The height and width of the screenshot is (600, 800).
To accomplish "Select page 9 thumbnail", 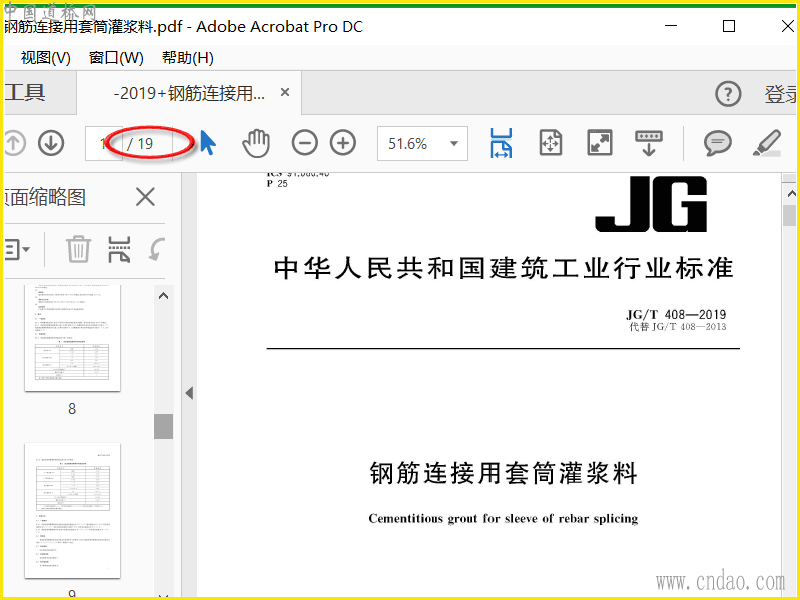I will 72,511.
